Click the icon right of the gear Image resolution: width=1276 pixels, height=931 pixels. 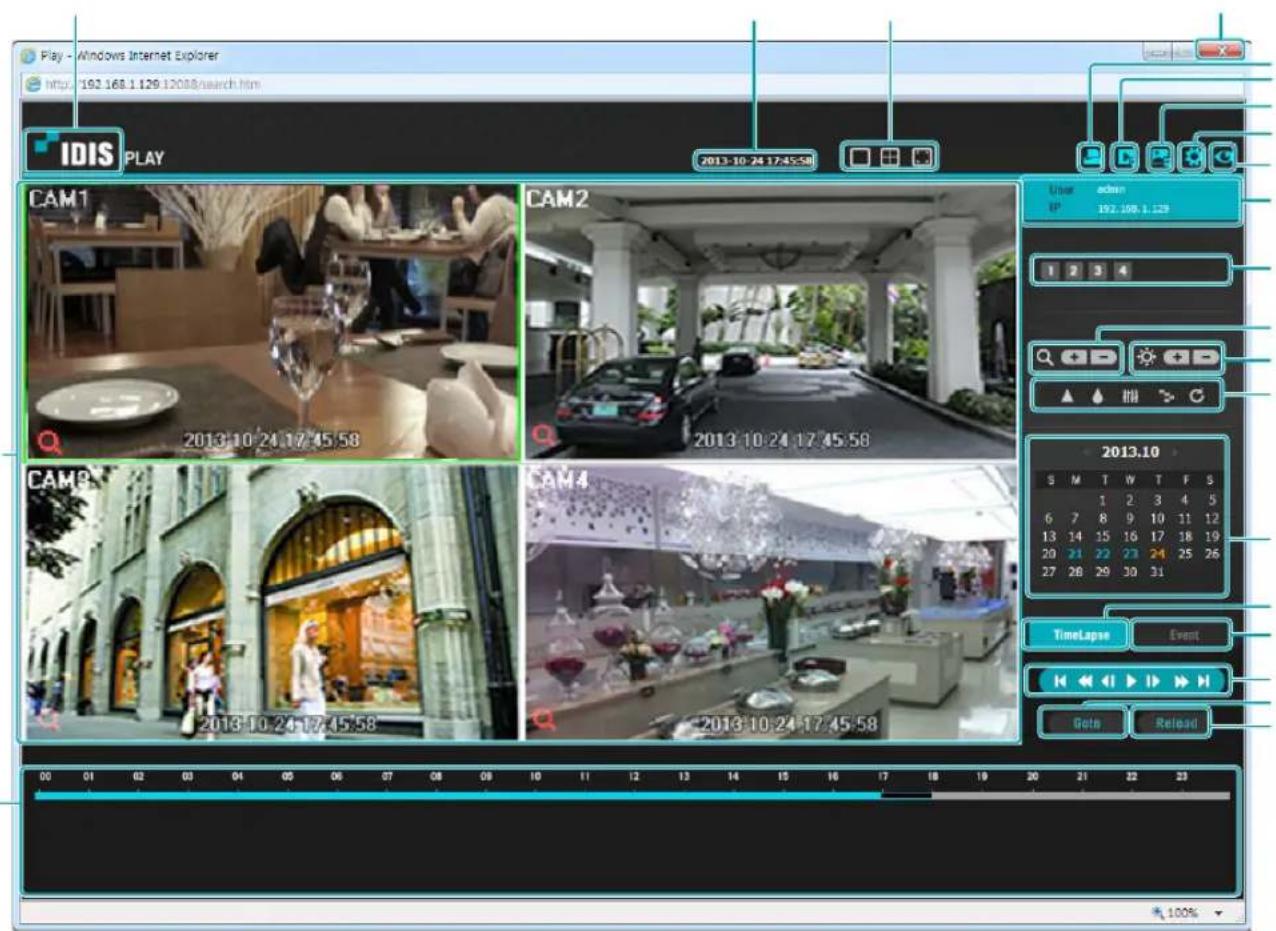click(1226, 156)
